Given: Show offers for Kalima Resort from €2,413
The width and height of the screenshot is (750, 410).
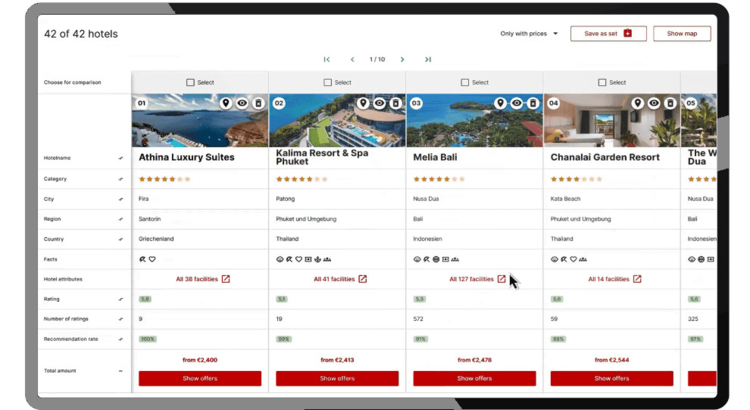Looking at the screenshot, I should (337, 378).
